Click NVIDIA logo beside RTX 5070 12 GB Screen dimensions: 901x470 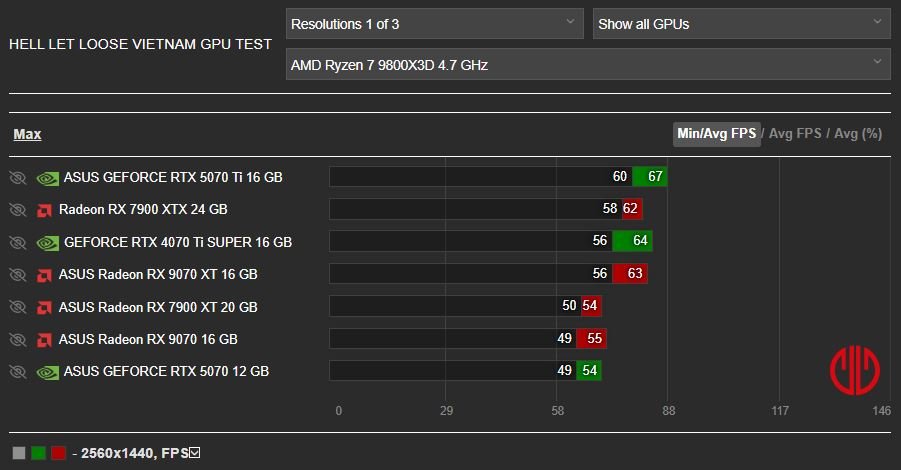pyautogui.click(x=48, y=373)
